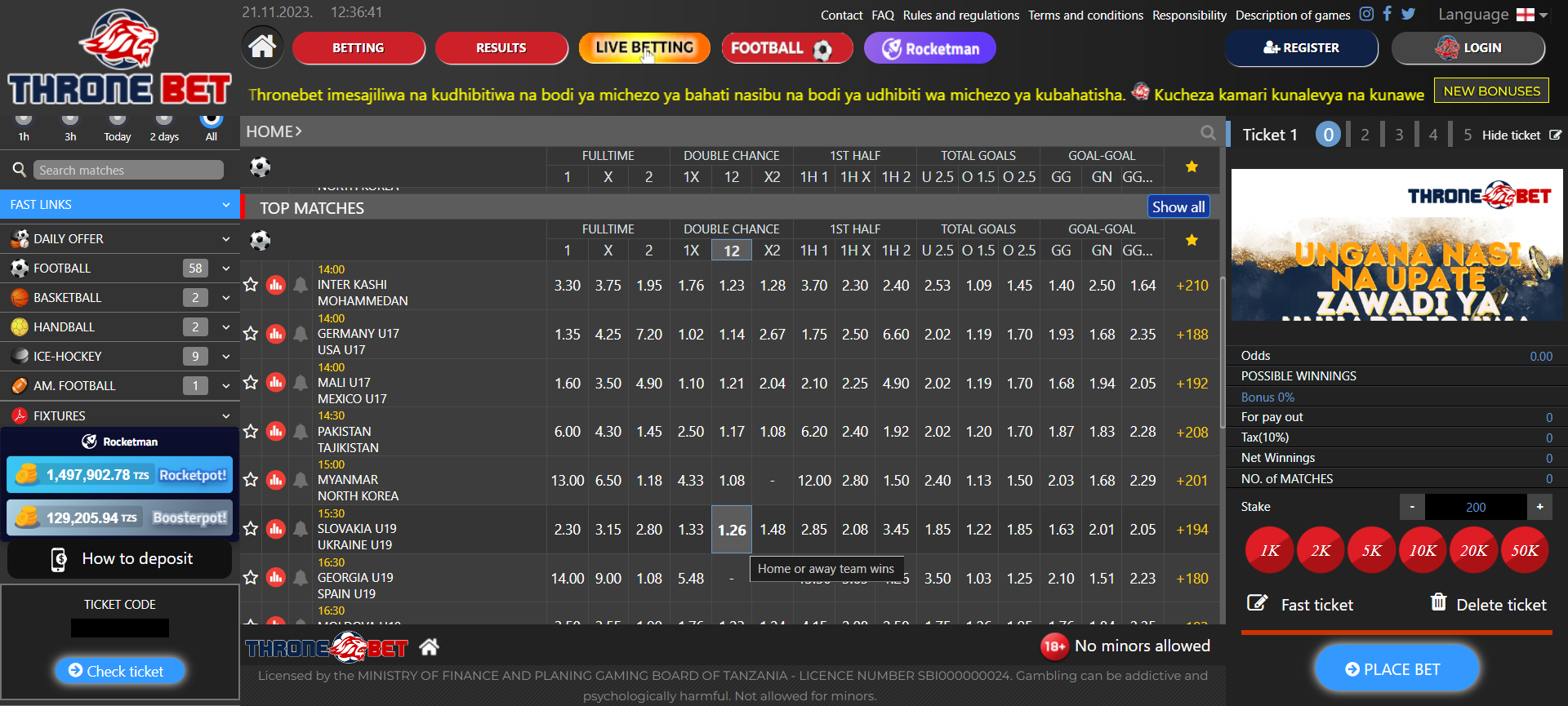Click the soccer ball icon in TOP MATCHES header
Screen dimensions: 1568x706
[261, 240]
